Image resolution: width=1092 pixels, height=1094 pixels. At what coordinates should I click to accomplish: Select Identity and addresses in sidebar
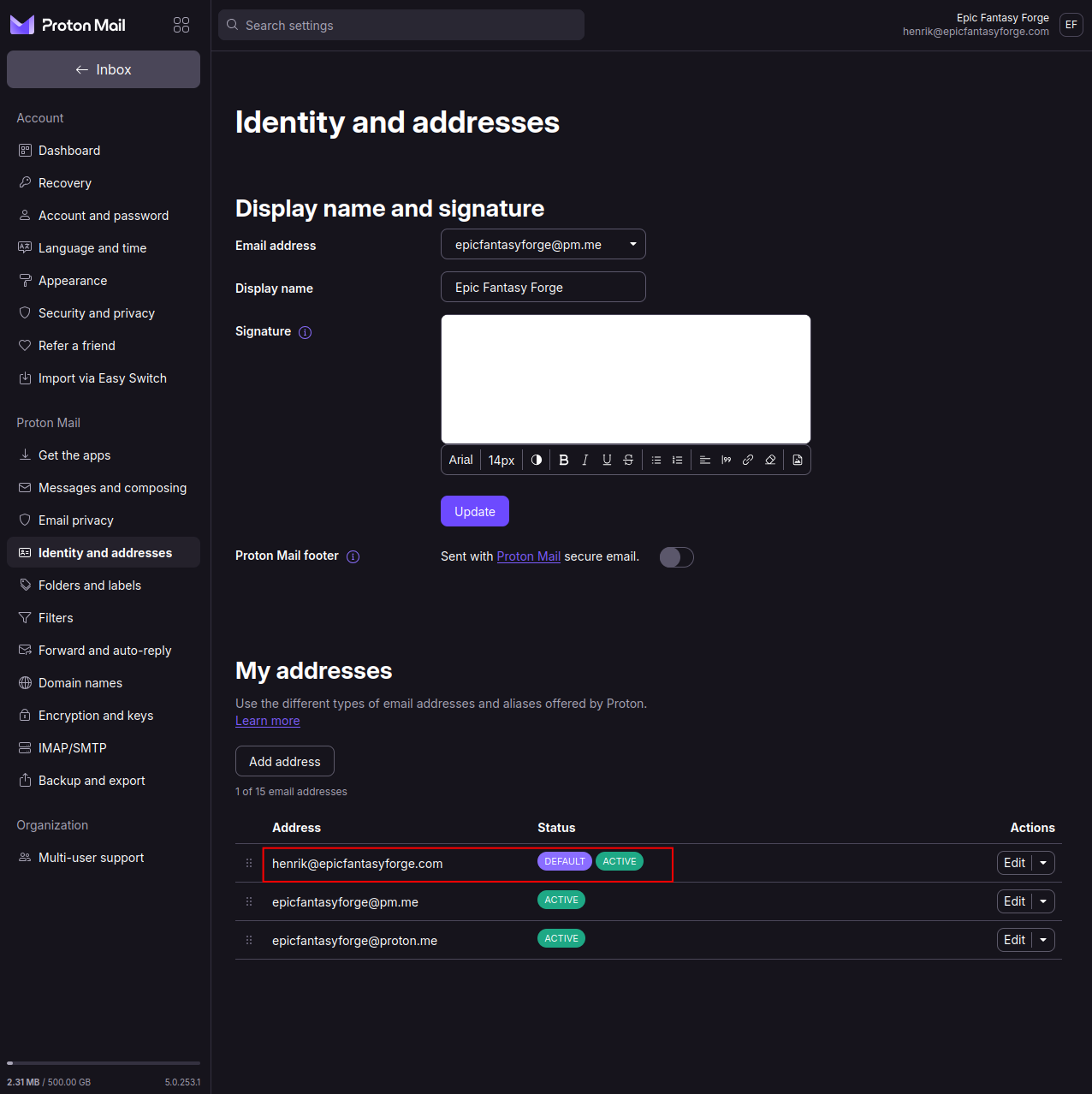tap(104, 553)
